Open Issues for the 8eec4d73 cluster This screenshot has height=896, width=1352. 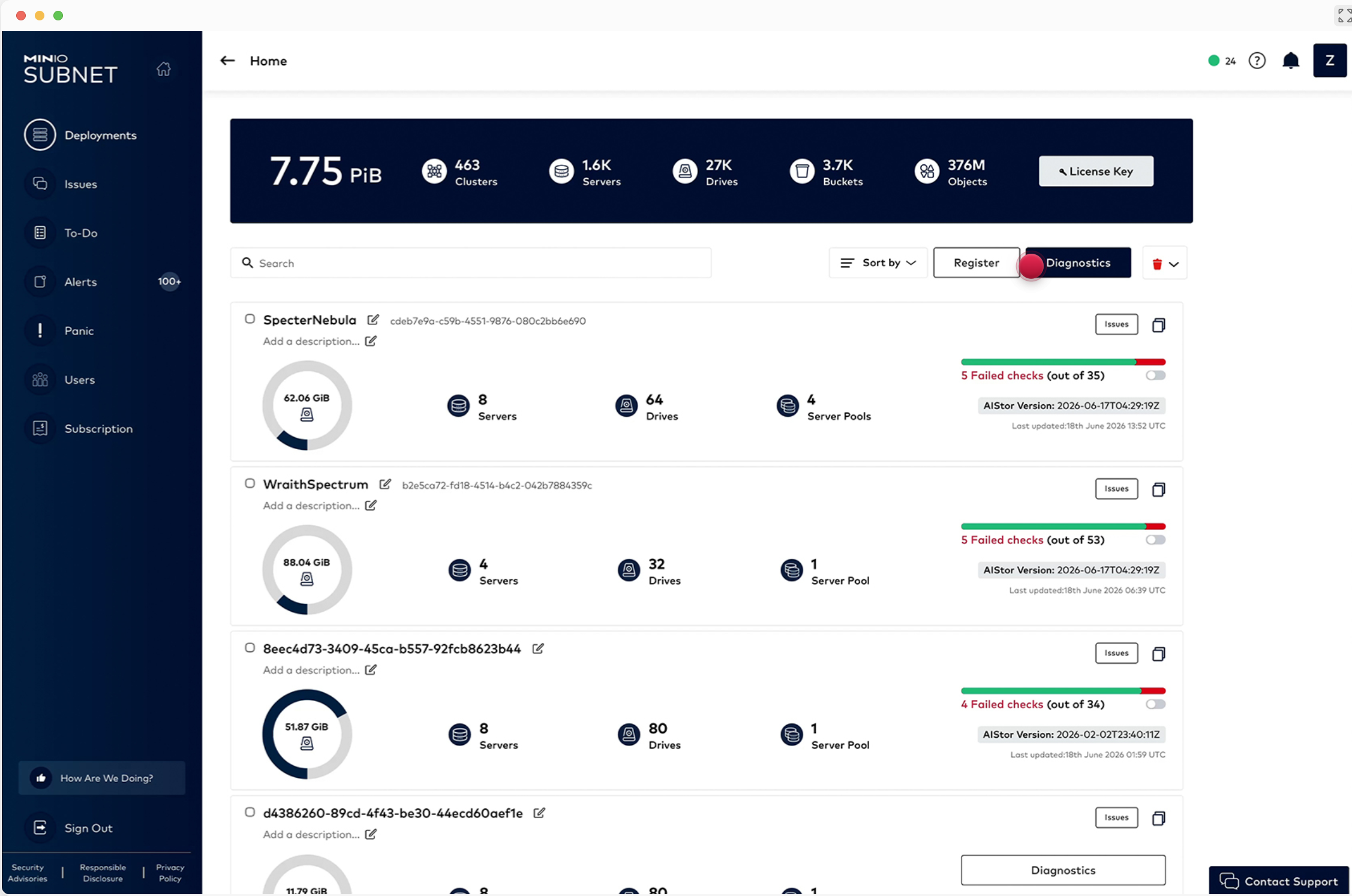[1116, 653]
